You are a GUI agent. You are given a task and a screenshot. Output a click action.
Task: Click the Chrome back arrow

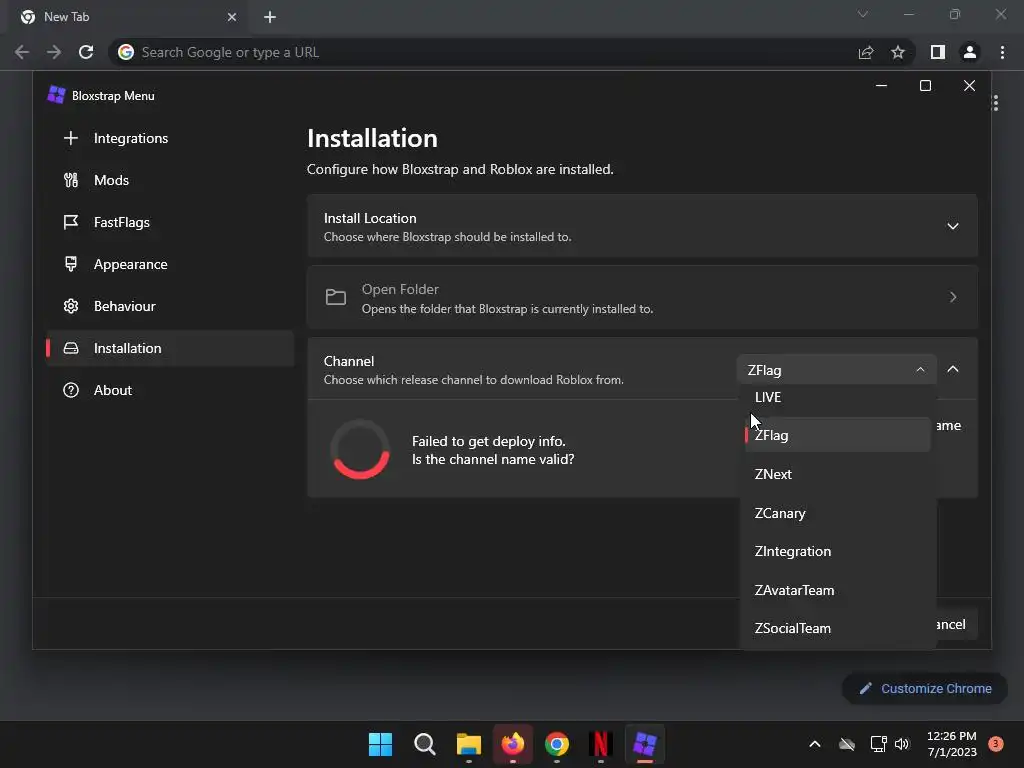22,52
